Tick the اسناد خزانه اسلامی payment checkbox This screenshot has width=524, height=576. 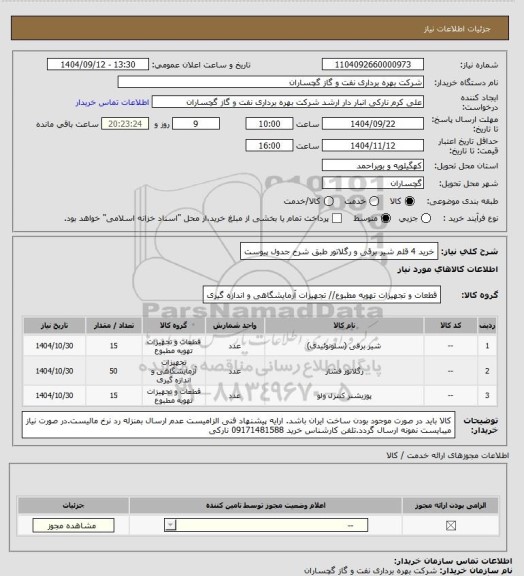[x=337, y=218]
